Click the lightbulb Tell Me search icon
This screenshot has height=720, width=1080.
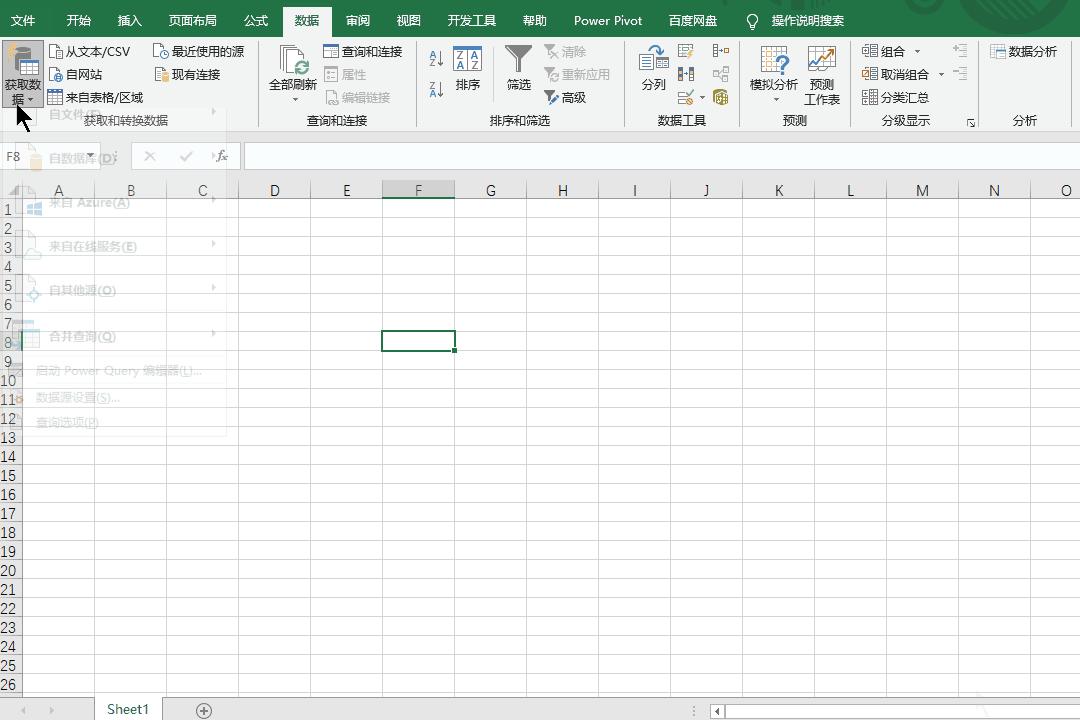tap(752, 21)
